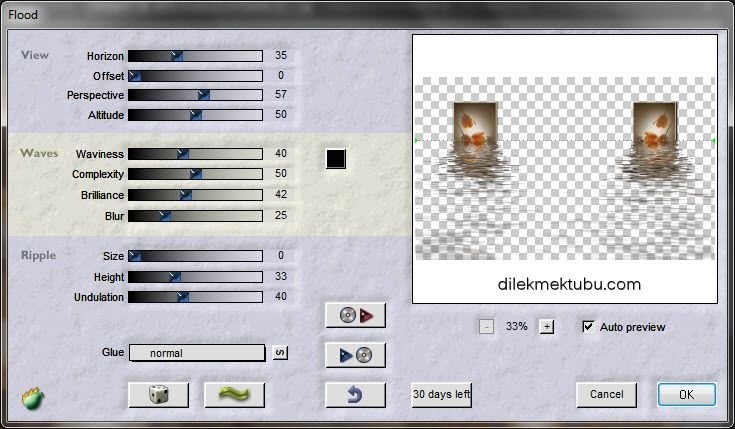Zoom in preview with plus button

point(547,326)
